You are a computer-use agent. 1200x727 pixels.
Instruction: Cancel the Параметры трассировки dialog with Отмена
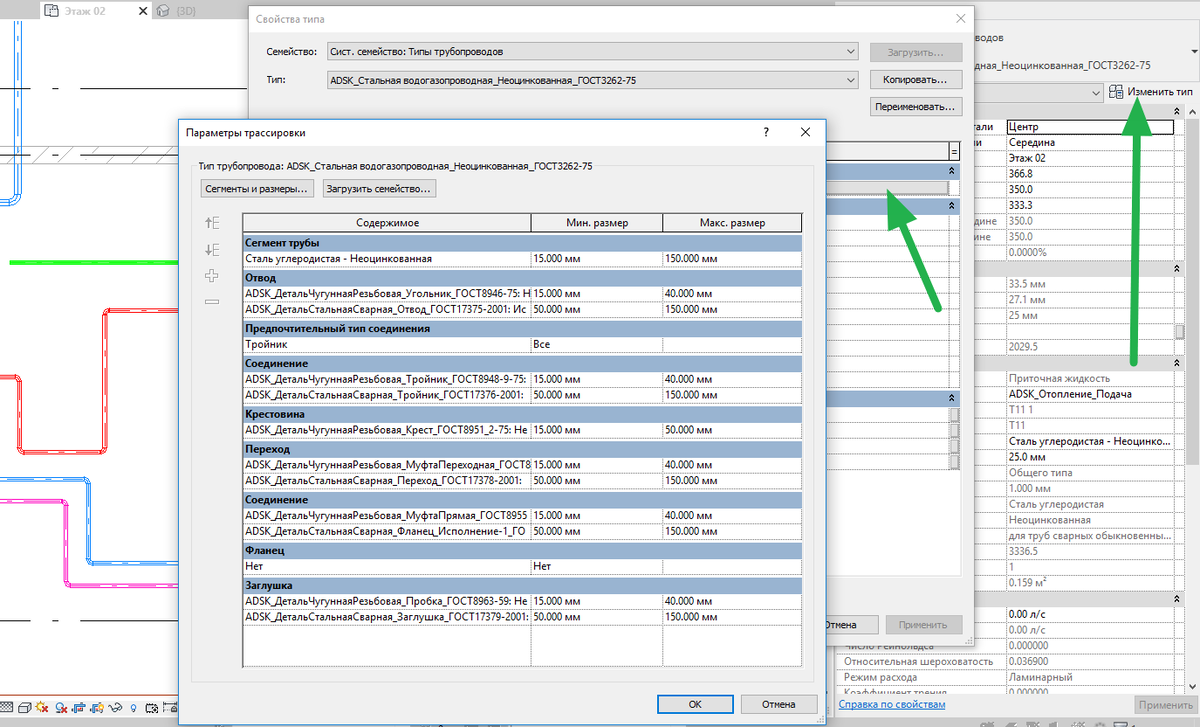778,704
